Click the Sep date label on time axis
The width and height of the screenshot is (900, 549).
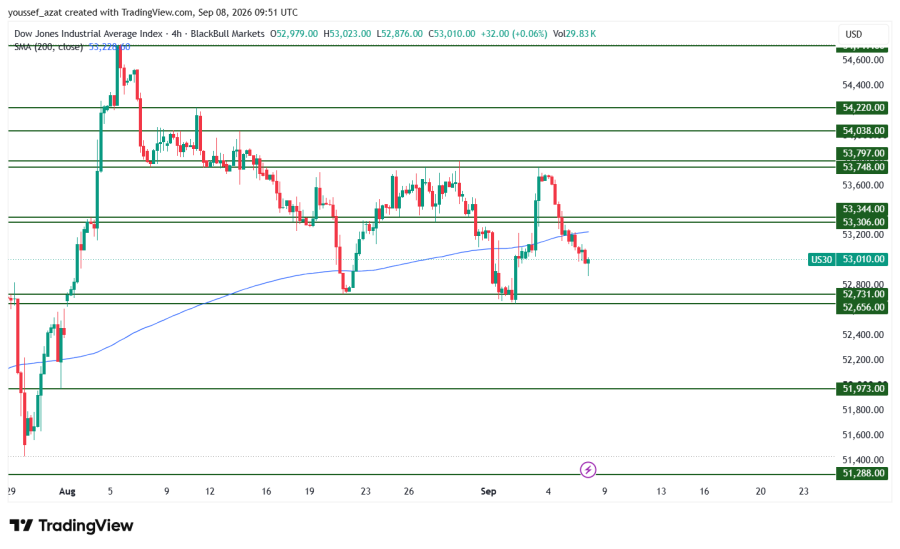488,492
